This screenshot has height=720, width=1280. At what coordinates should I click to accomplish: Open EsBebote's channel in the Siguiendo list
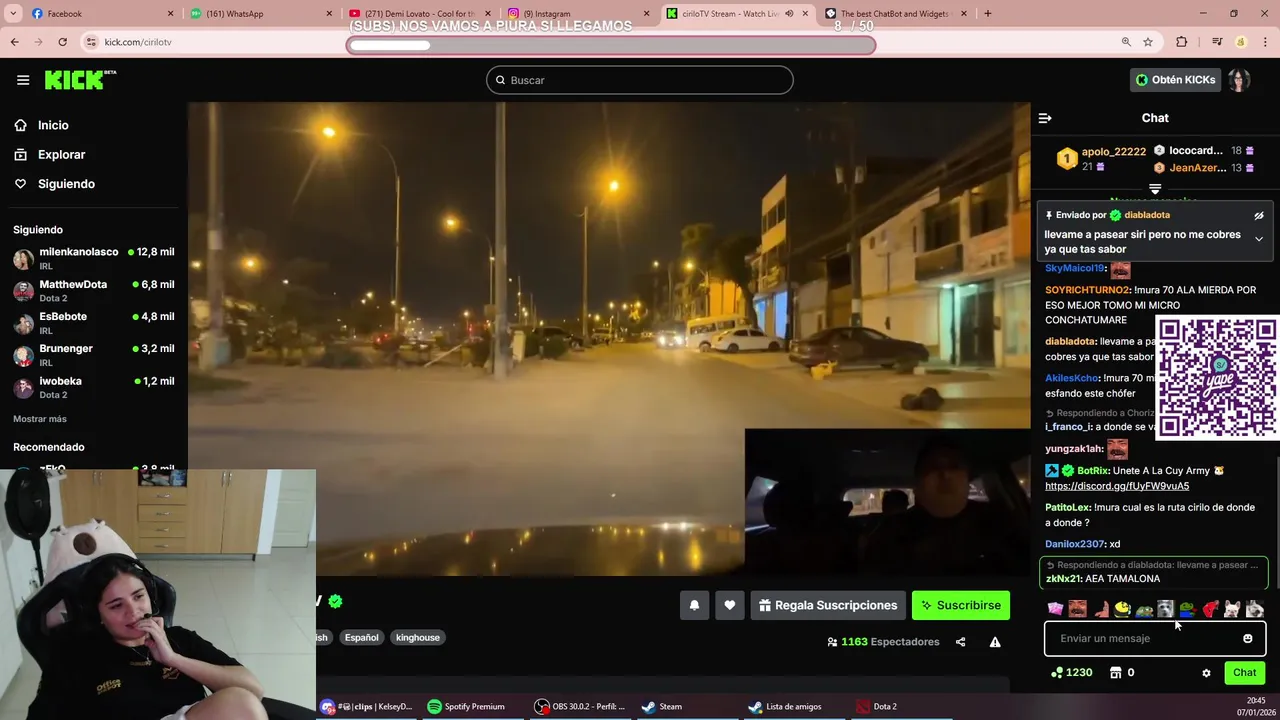94,323
